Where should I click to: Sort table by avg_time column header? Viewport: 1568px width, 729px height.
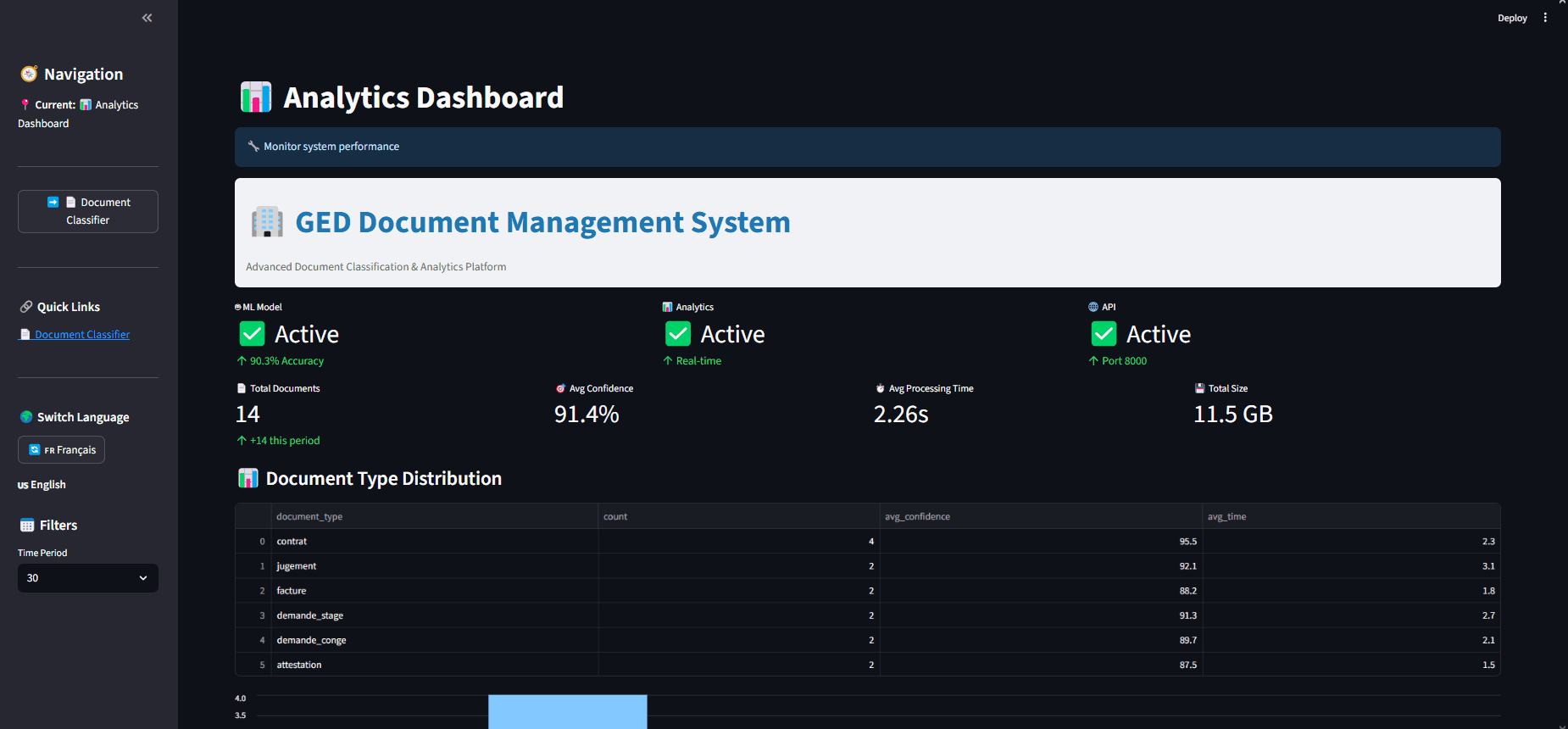tap(1351, 516)
